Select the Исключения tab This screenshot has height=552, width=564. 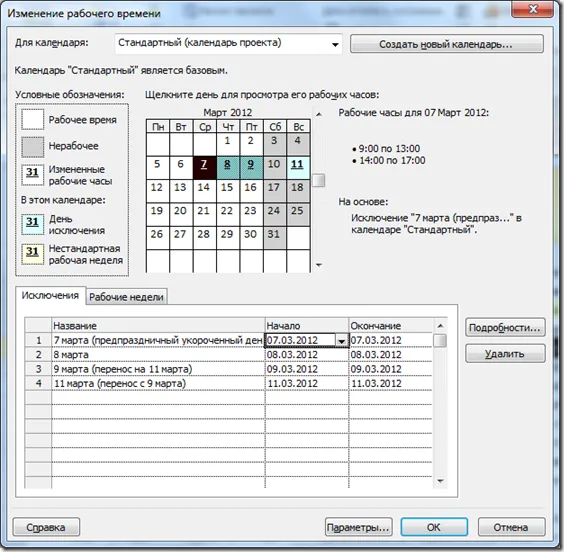50,296
